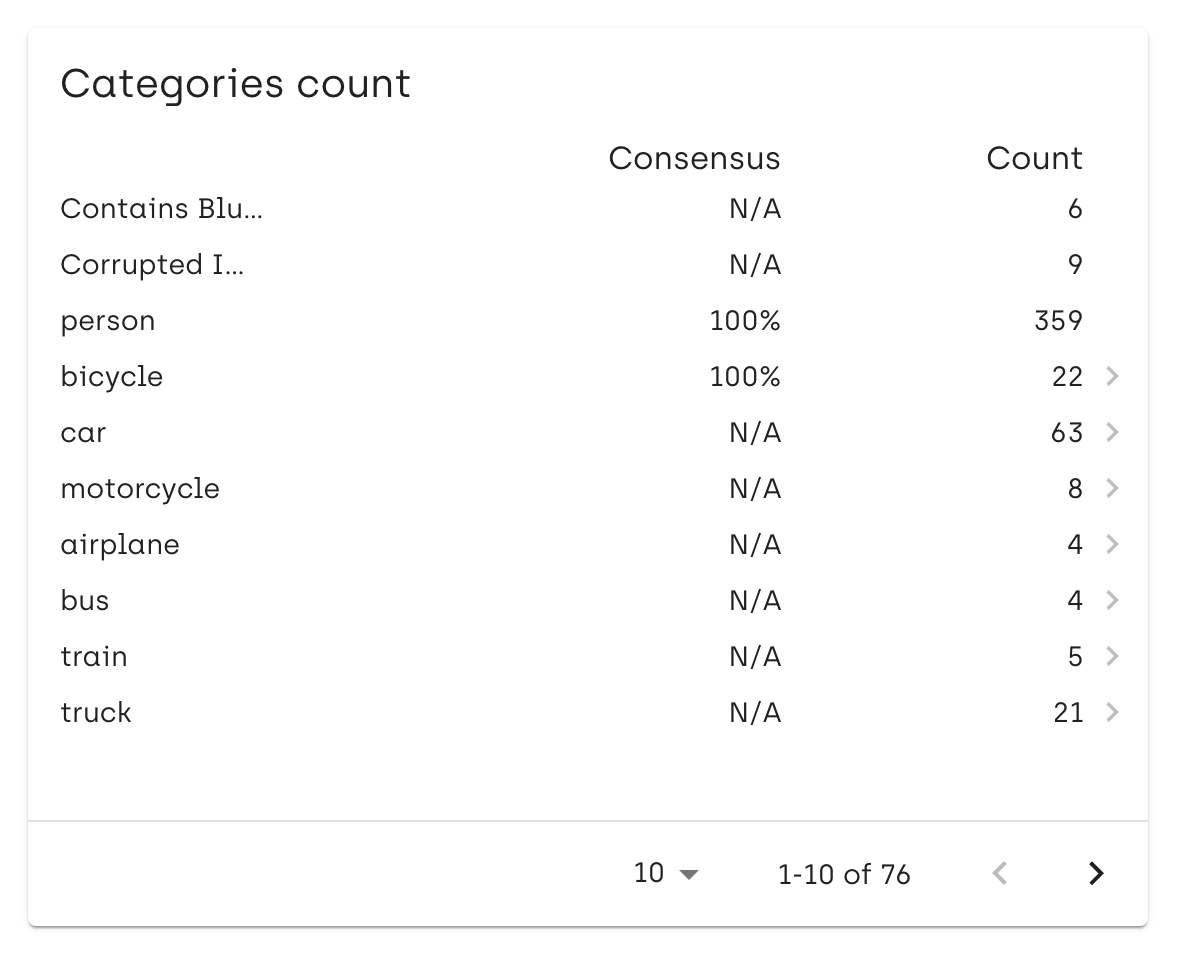
Task: Open the truck row chevron
Action: pos(1112,712)
